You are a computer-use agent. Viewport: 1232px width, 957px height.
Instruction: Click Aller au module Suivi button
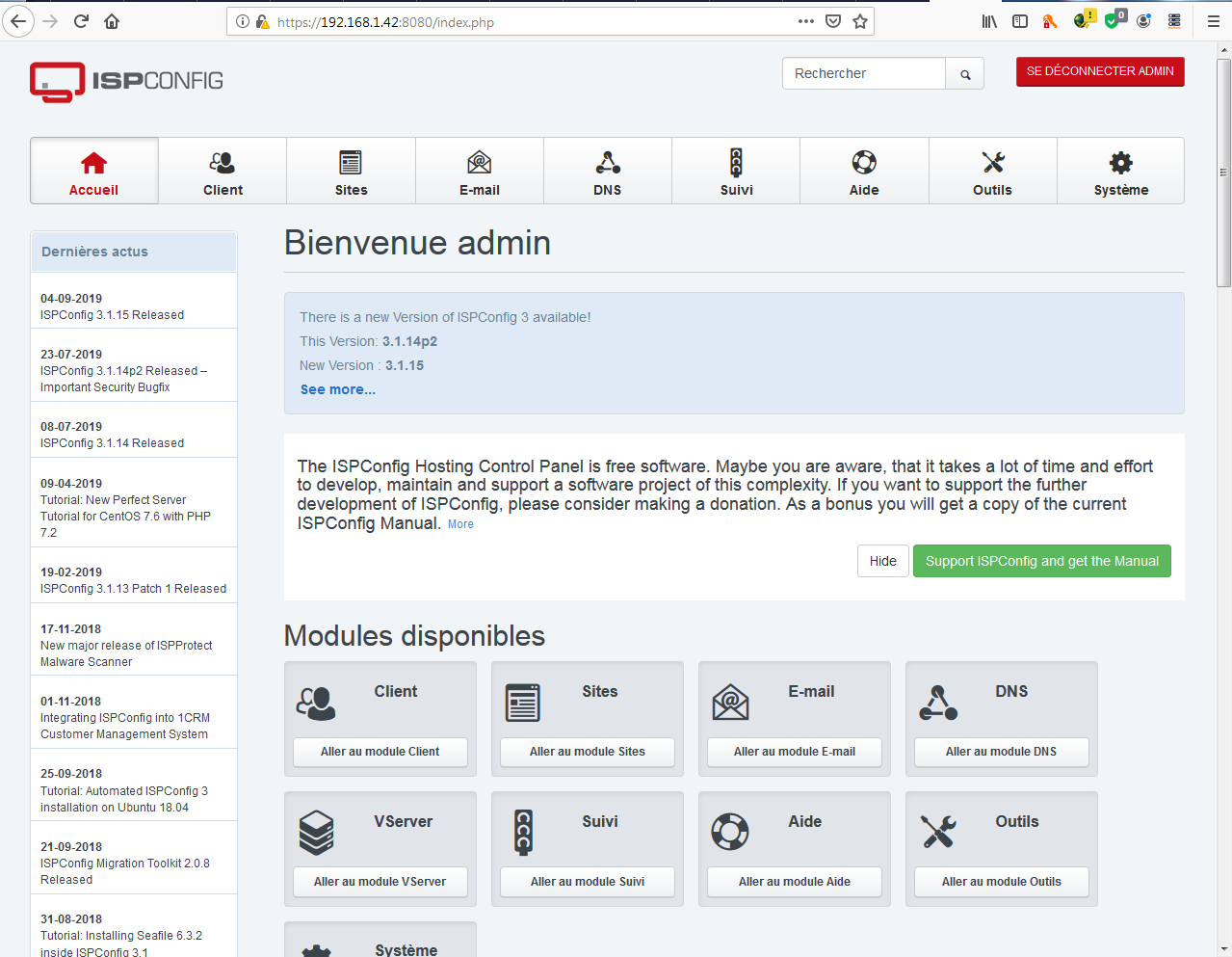point(588,882)
